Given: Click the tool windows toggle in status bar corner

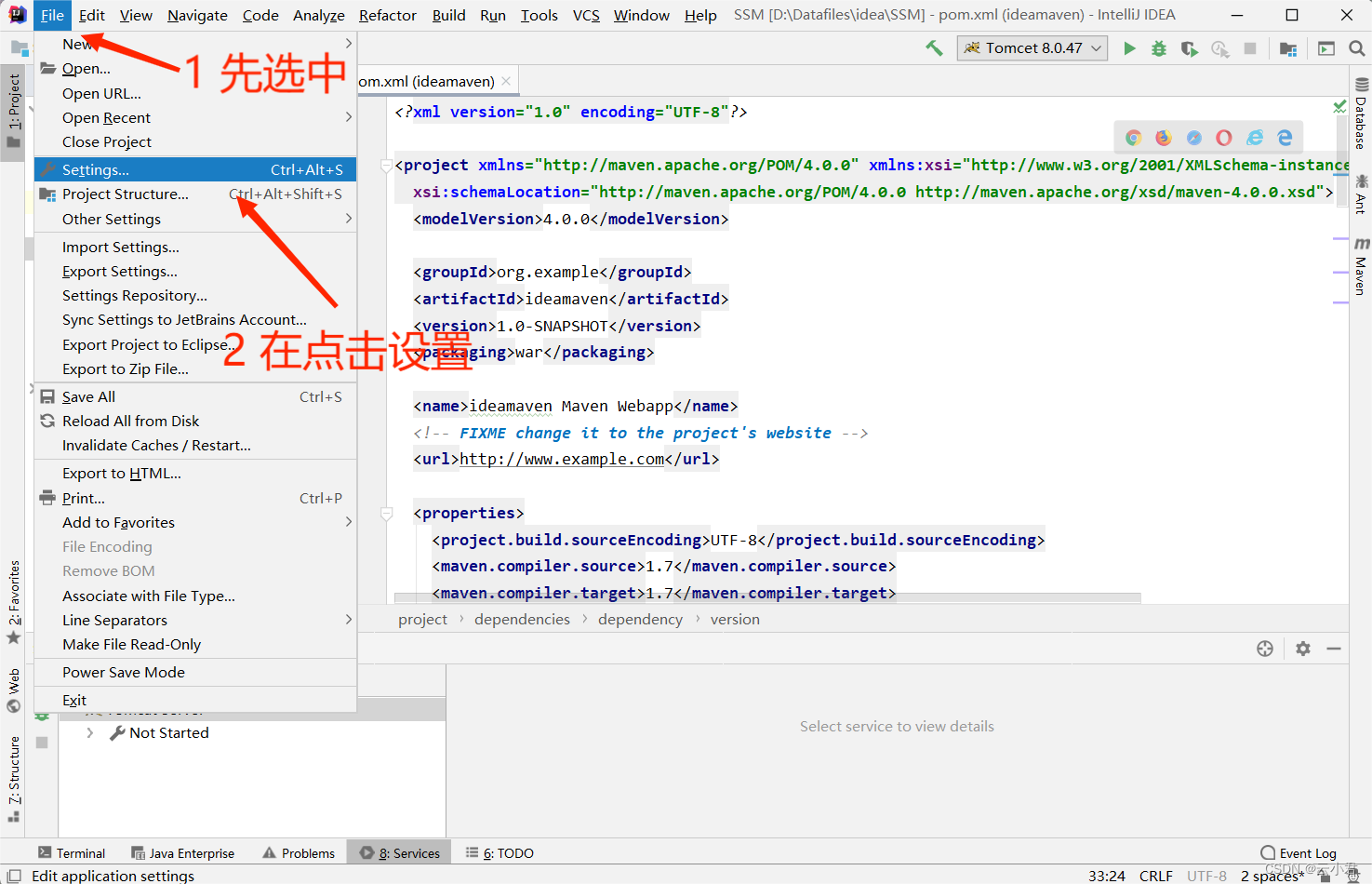Looking at the screenshot, I should (14, 876).
